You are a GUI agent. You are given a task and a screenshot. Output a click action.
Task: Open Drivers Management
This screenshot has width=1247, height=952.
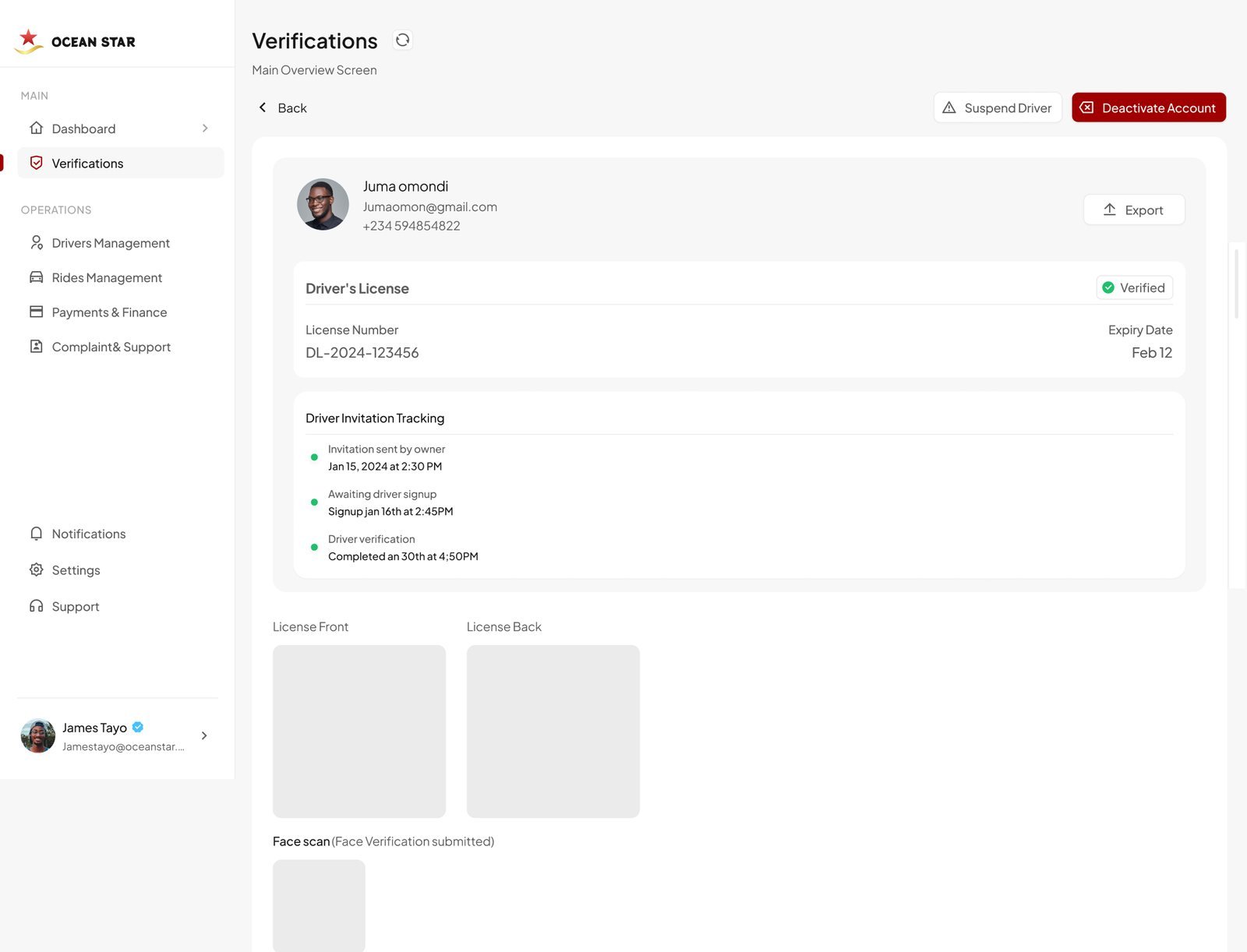[120, 243]
